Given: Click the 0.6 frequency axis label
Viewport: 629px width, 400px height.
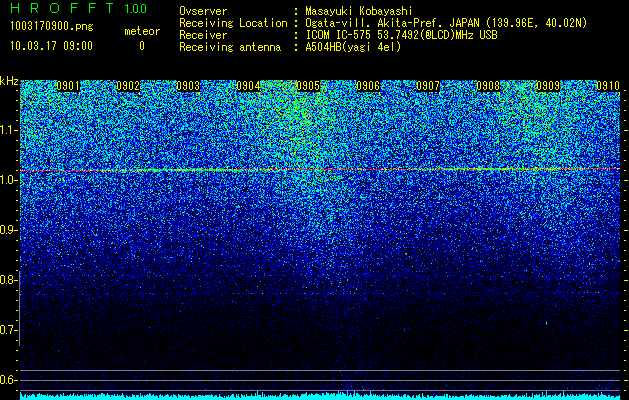Looking at the screenshot, I should coord(8,380).
